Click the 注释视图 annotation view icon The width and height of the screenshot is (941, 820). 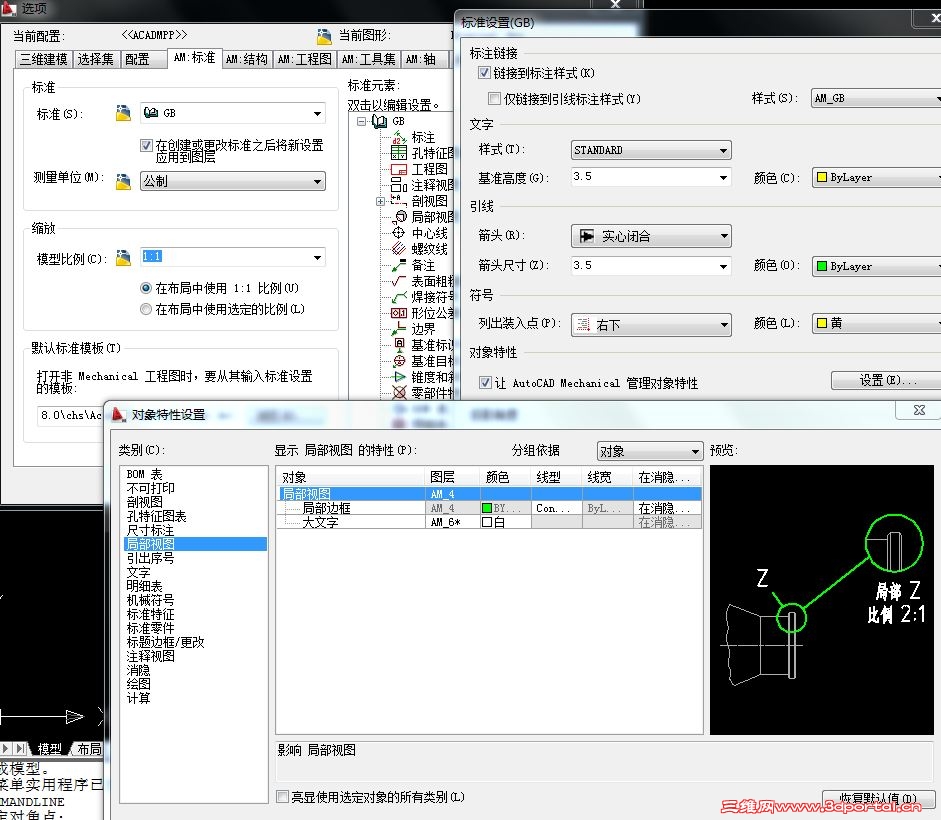pyautogui.click(x=399, y=185)
